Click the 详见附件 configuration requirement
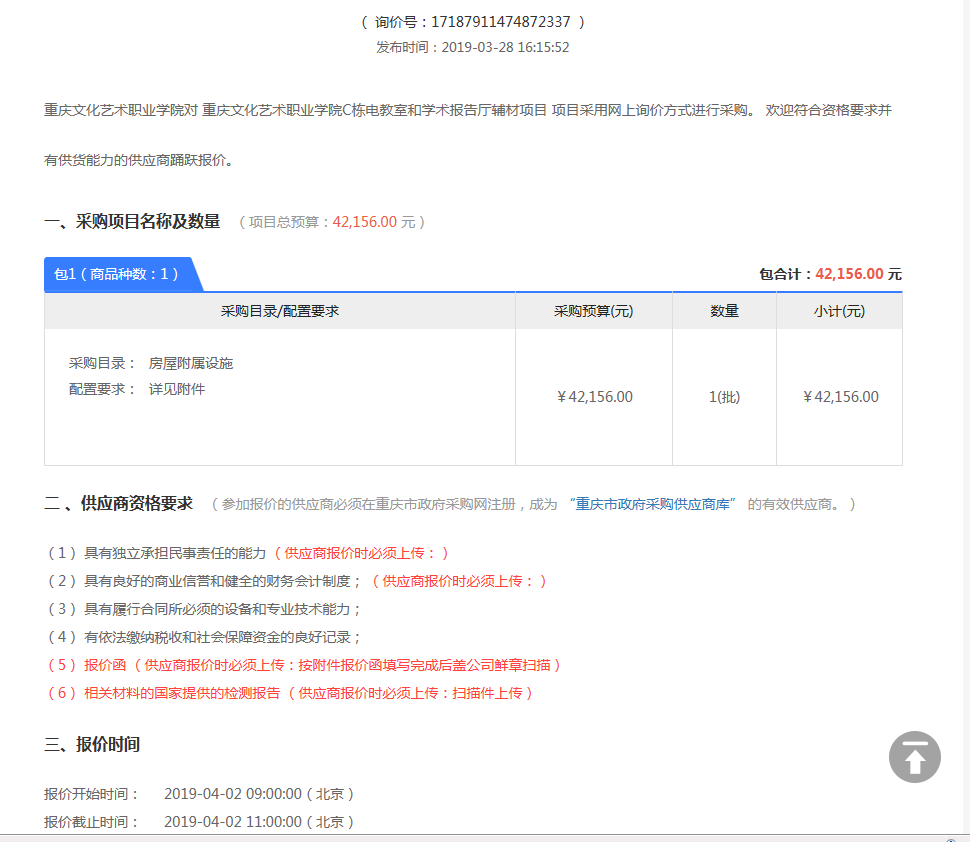The image size is (970, 842). tap(177, 389)
